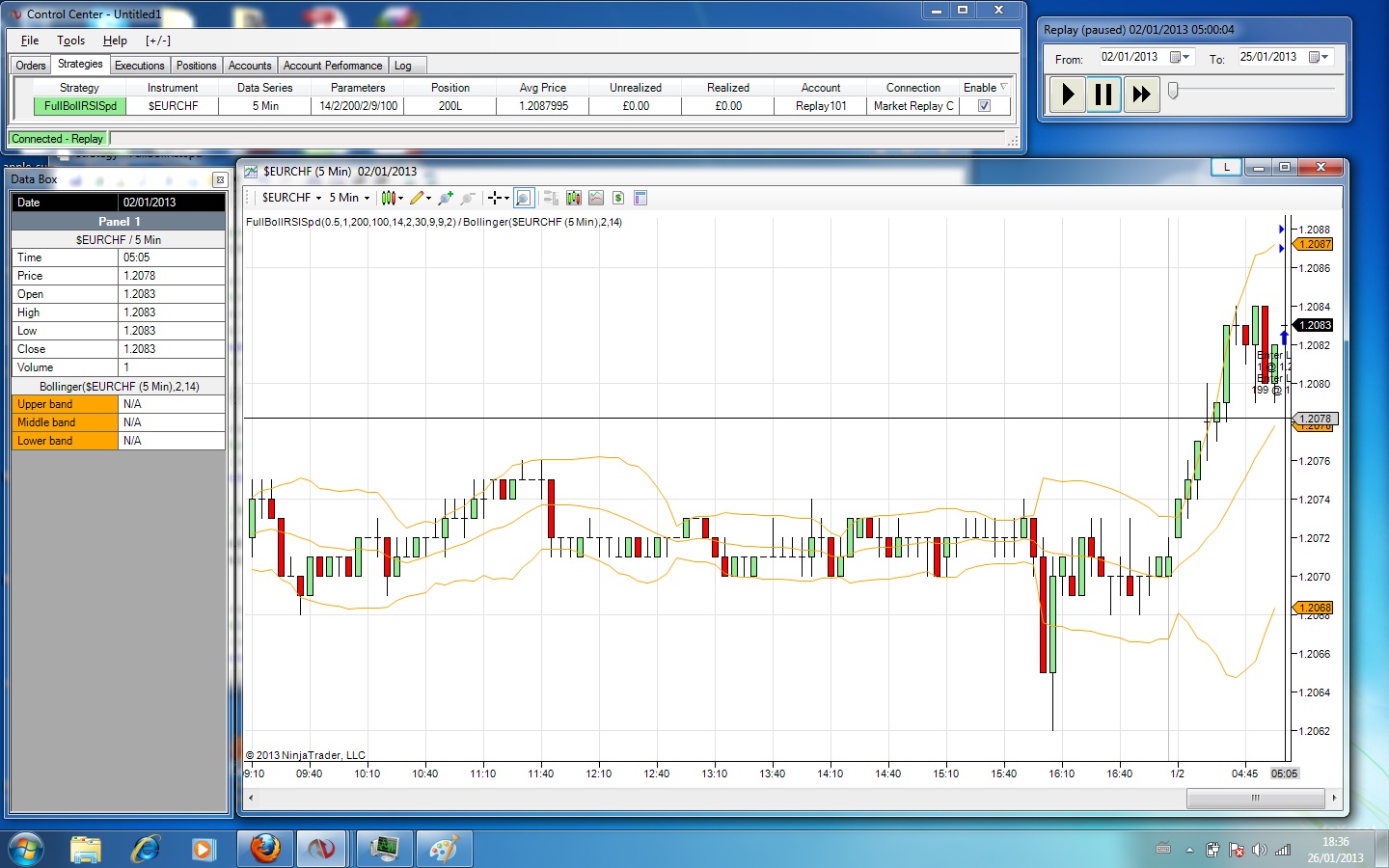Toggle the Data Box magnifier icon
The height and width of the screenshot is (868, 1389).
[x=523, y=198]
